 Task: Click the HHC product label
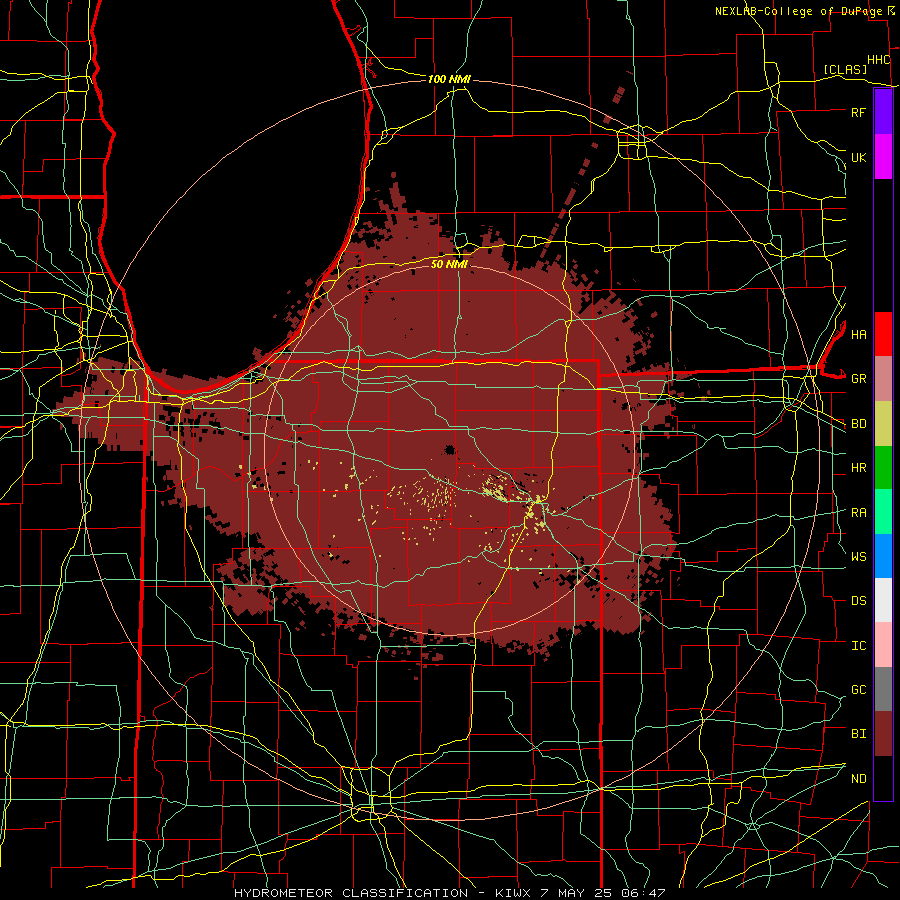878,60
